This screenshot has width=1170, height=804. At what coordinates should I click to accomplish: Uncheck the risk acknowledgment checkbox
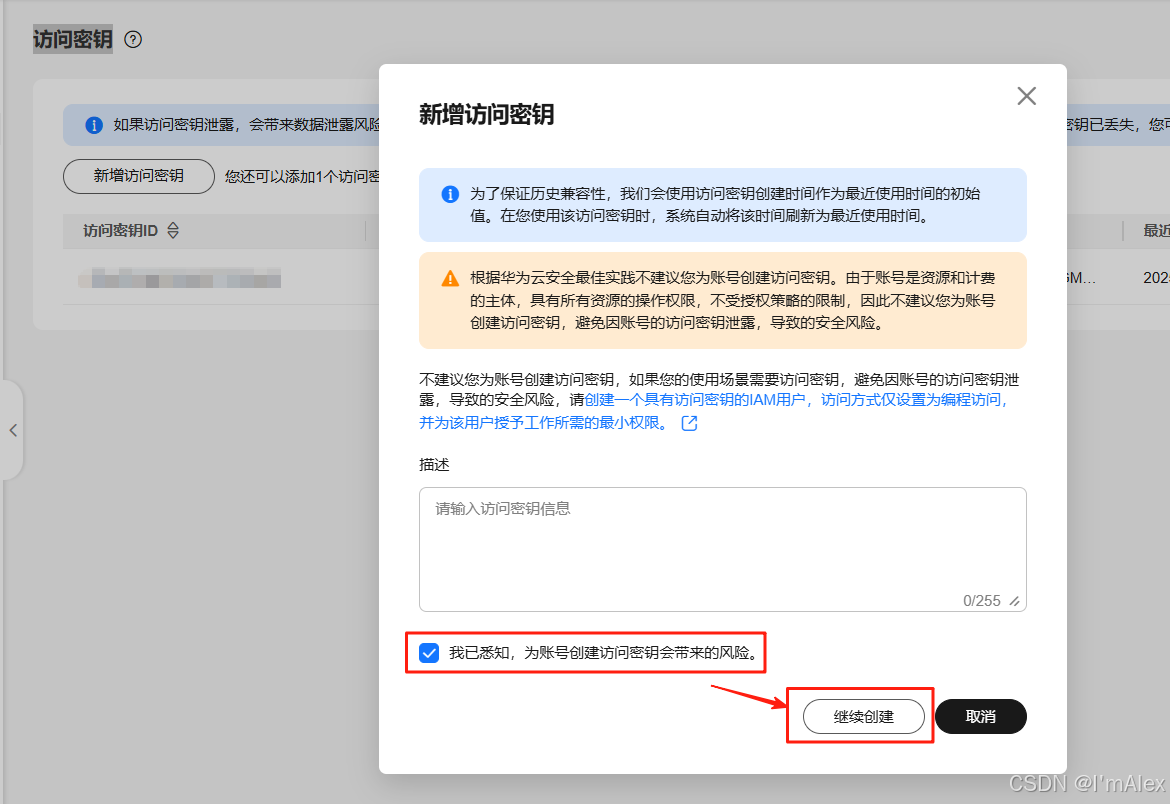pyautogui.click(x=429, y=652)
